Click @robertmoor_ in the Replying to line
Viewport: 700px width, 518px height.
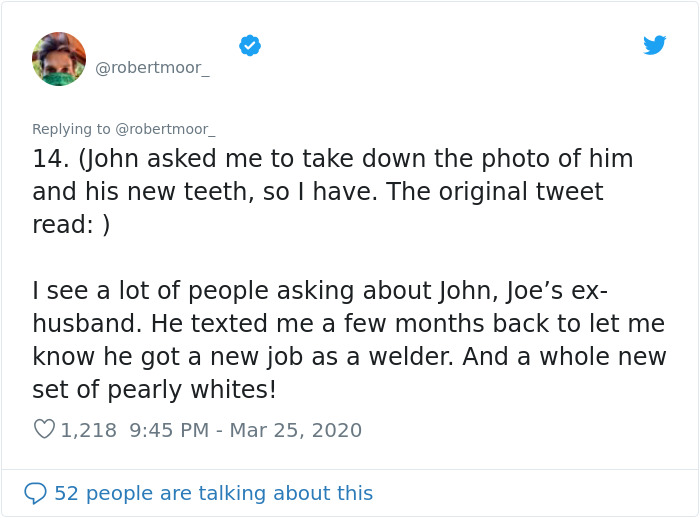166,129
